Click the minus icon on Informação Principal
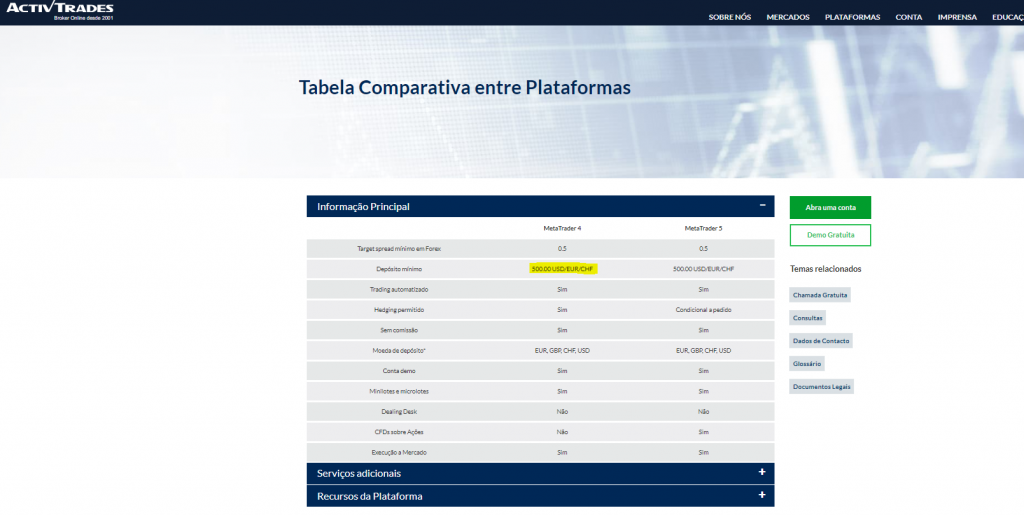 761,206
